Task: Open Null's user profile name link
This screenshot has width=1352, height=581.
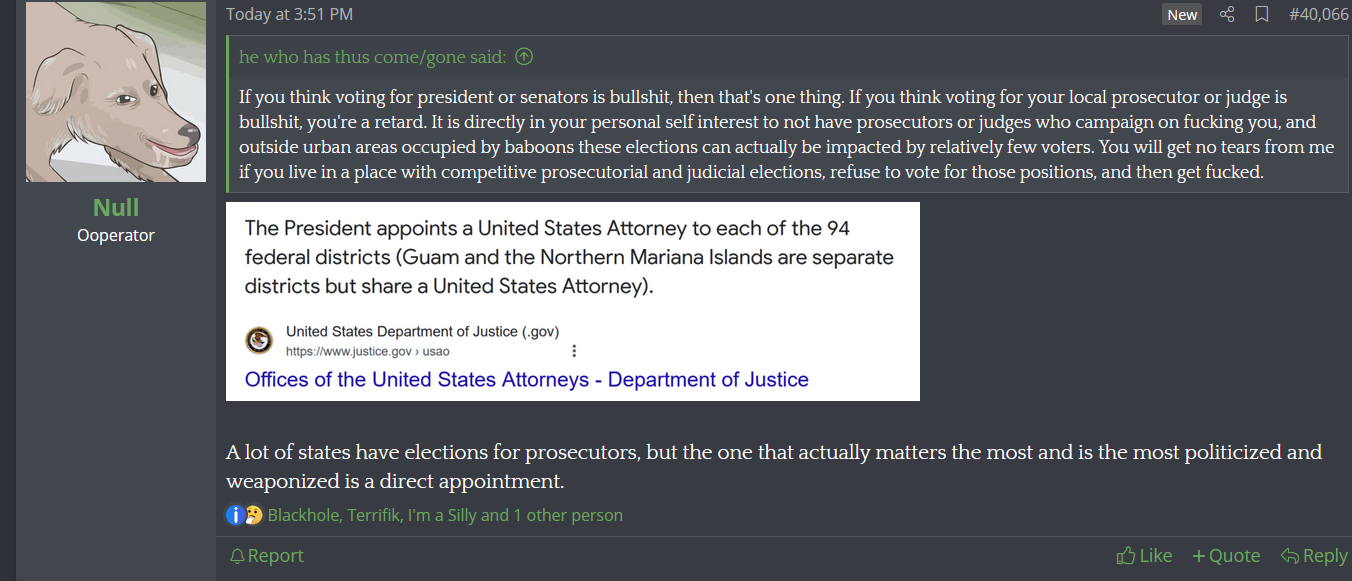Action: [x=116, y=208]
